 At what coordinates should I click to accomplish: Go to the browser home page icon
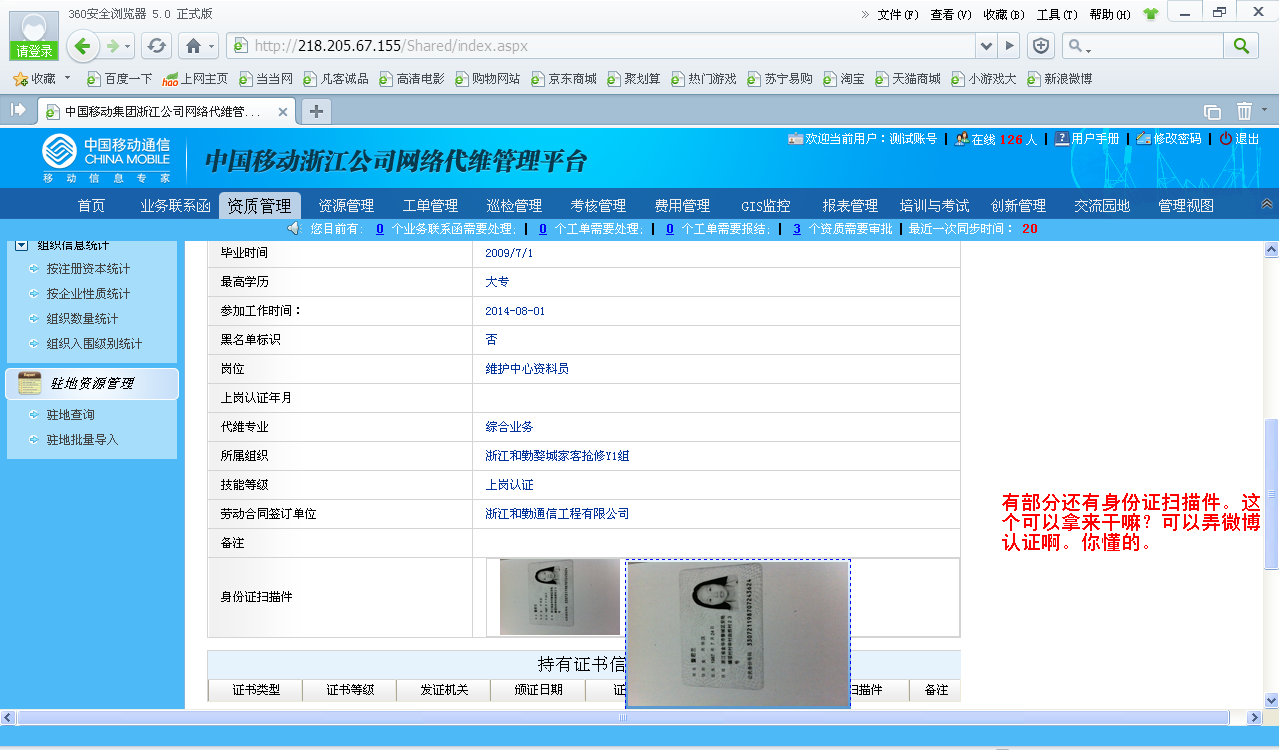pos(193,46)
